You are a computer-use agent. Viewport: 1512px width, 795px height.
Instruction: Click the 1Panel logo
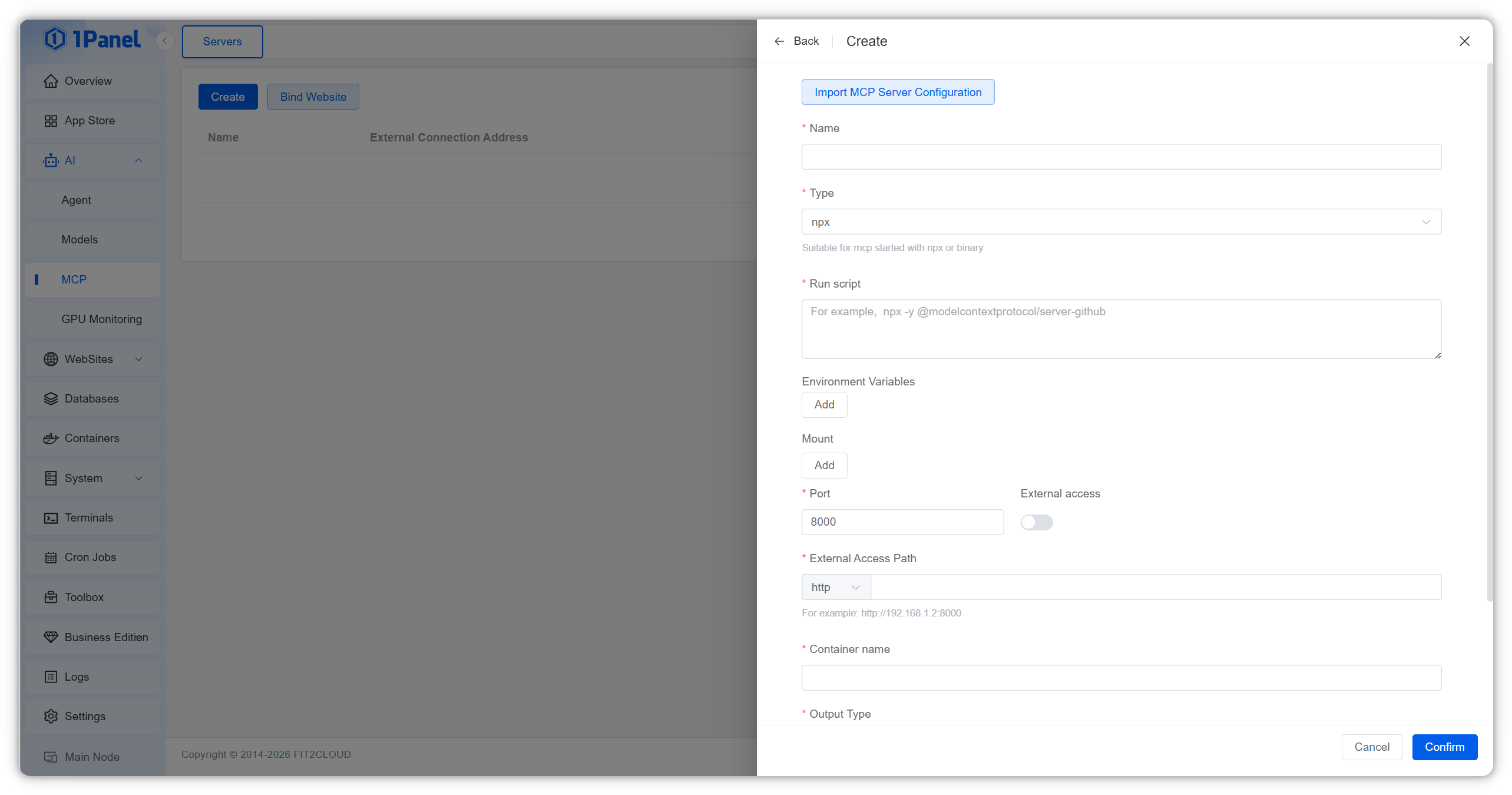(92, 39)
